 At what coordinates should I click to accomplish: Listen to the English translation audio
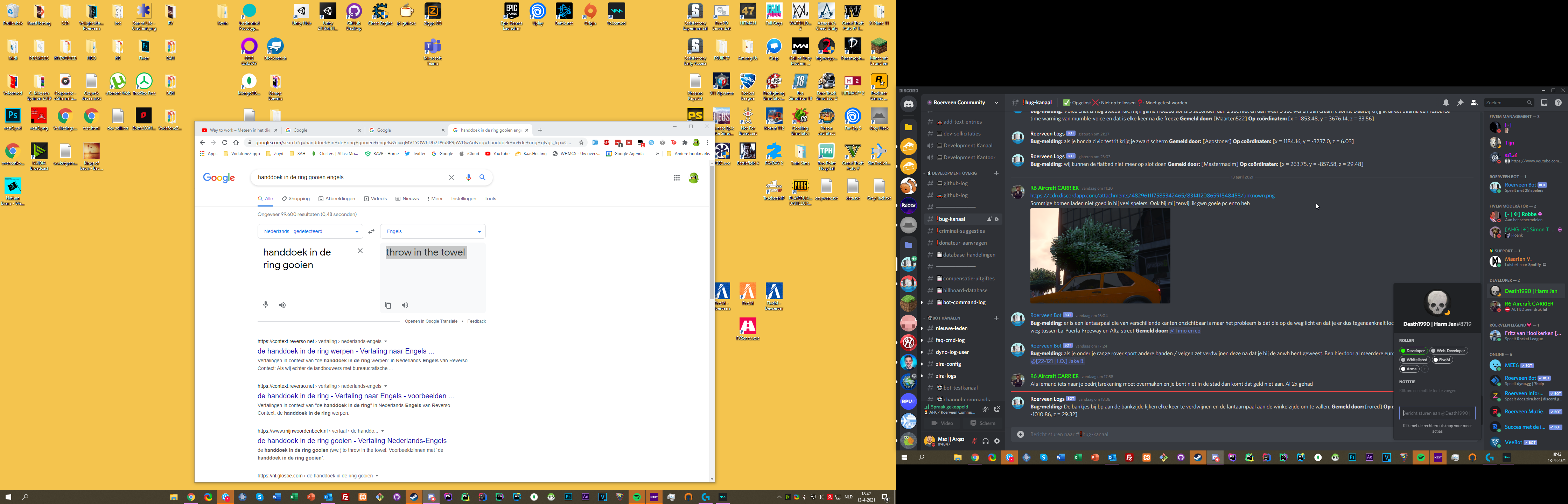click(x=405, y=305)
